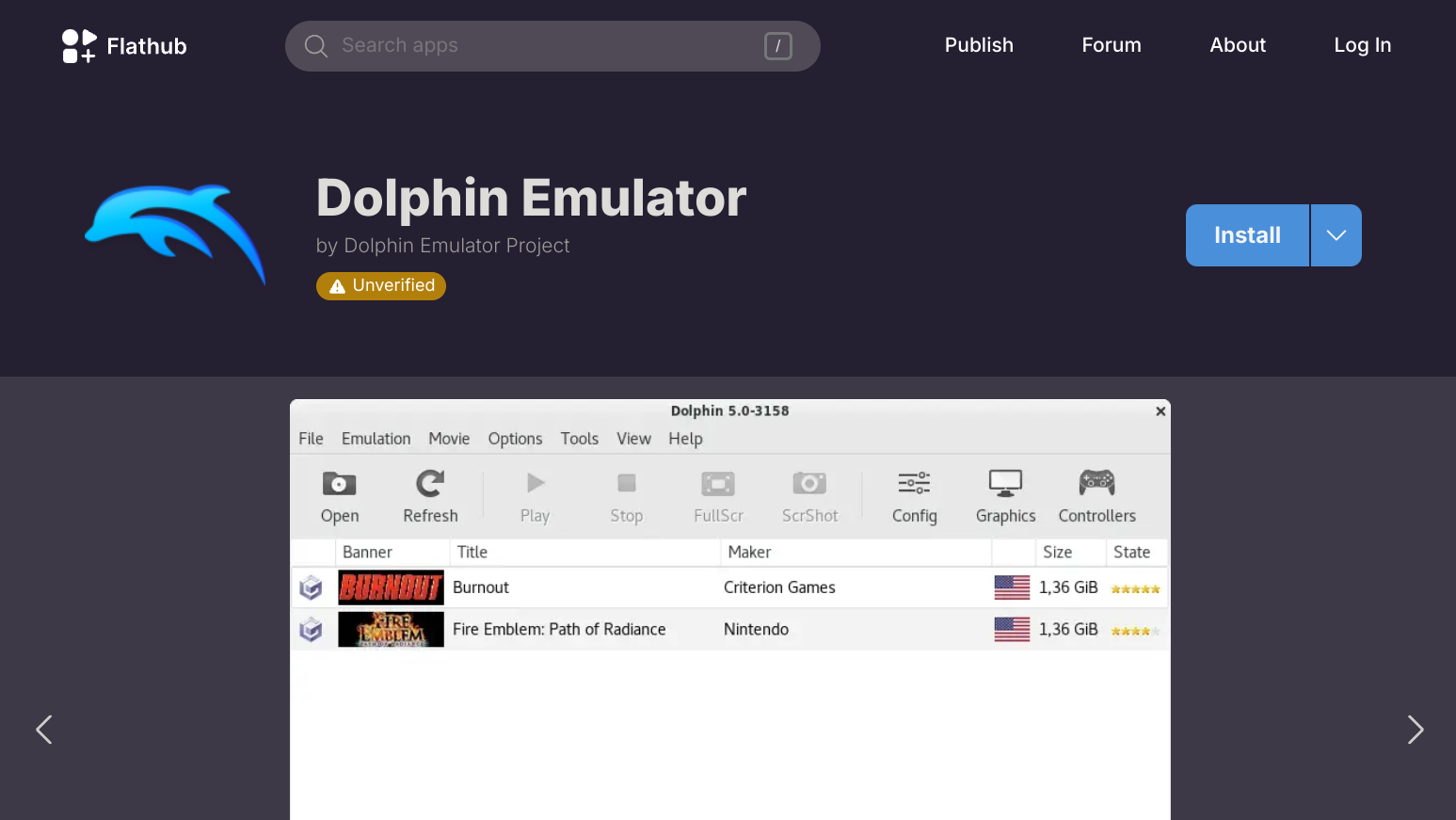Click the Log In link

tap(1362, 45)
